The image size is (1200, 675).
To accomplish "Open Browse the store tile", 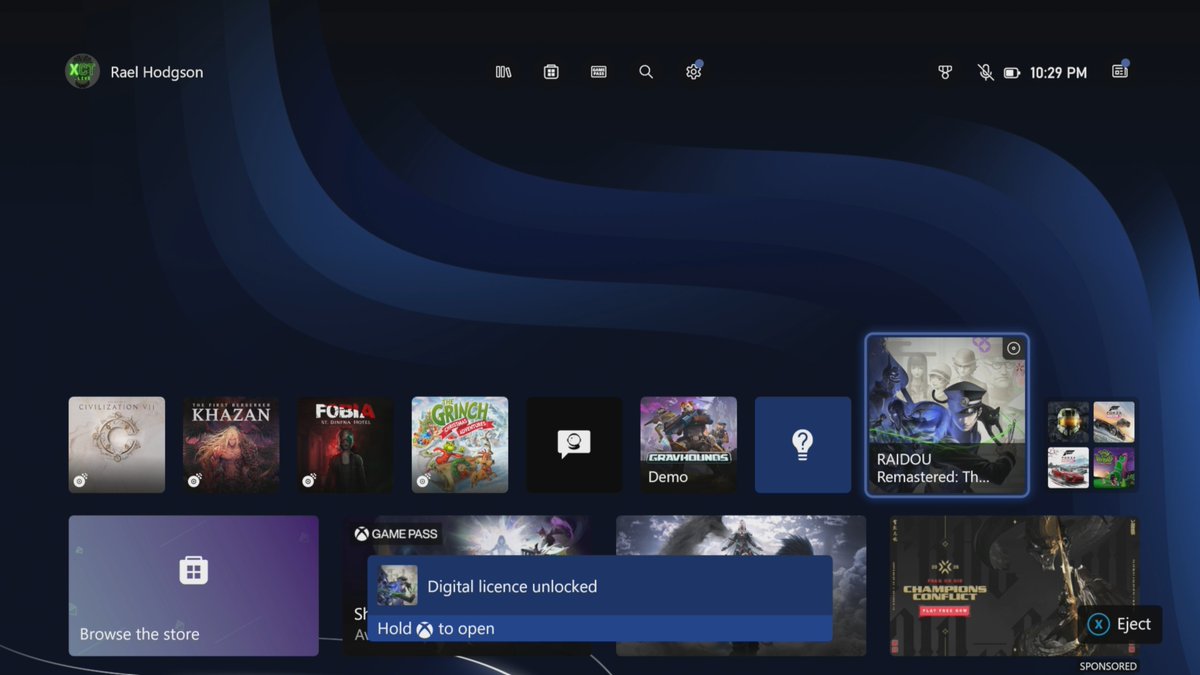I will [x=194, y=586].
